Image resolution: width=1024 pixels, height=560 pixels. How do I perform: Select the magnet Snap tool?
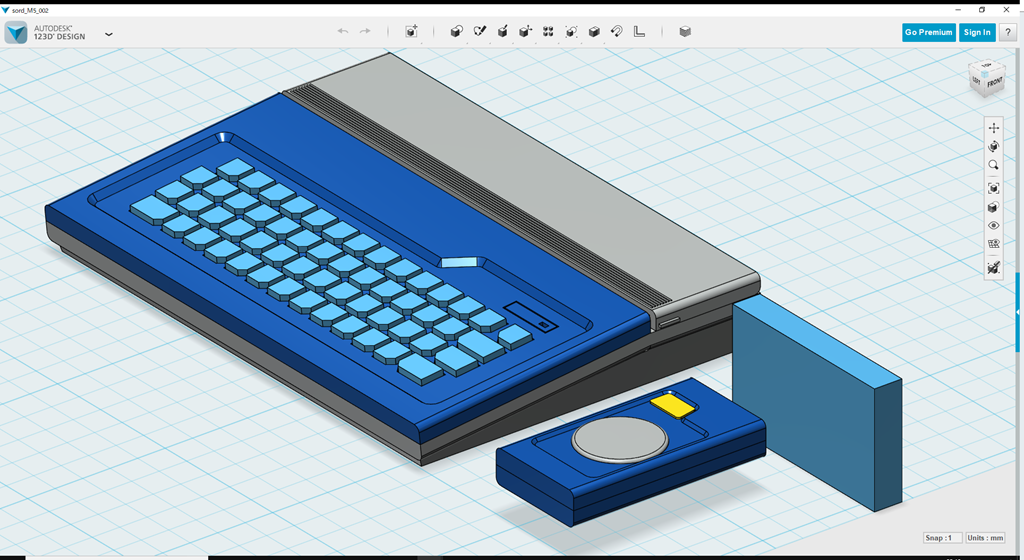(x=617, y=32)
